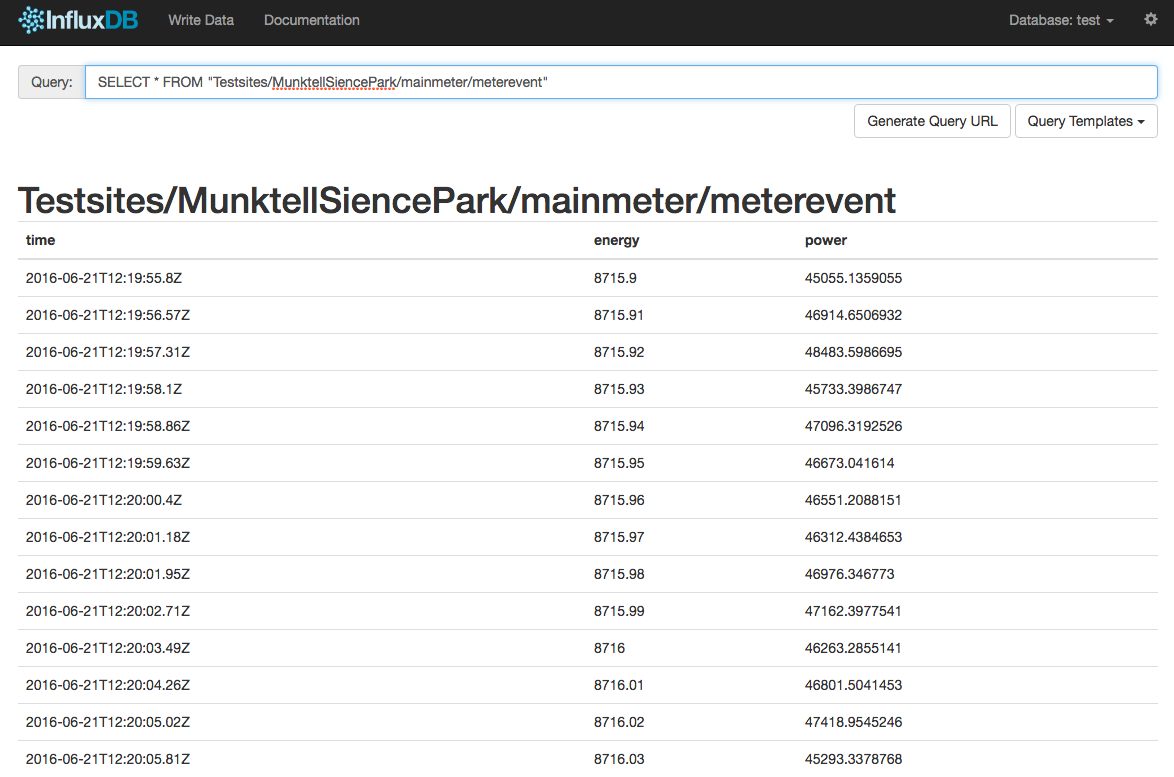Click power value 45733.3986747
Image resolution: width=1174 pixels, height=777 pixels.
click(854, 389)
